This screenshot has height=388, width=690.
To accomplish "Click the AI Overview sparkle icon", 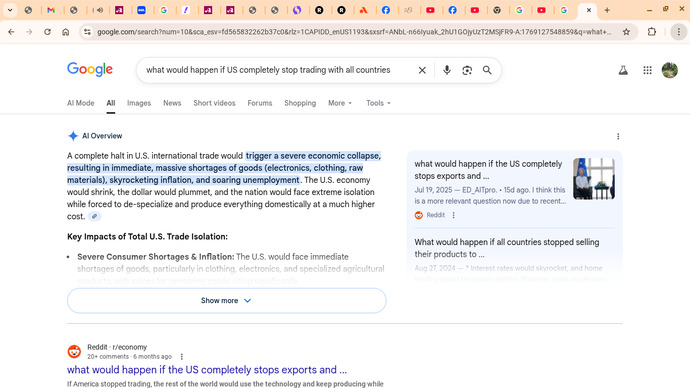I will (73, 136).
